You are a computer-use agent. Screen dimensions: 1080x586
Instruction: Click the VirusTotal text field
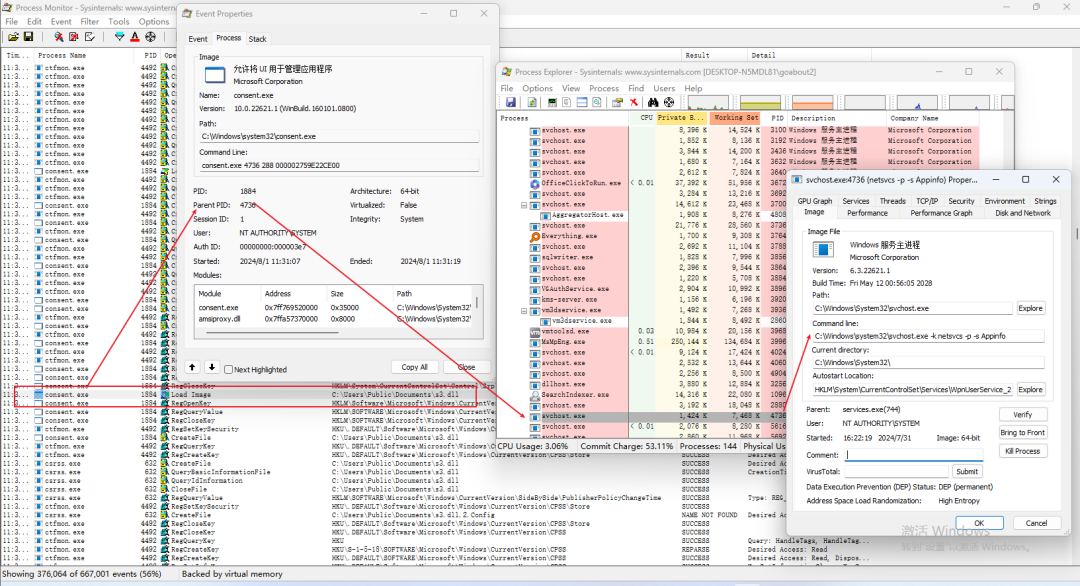(896, 472)
